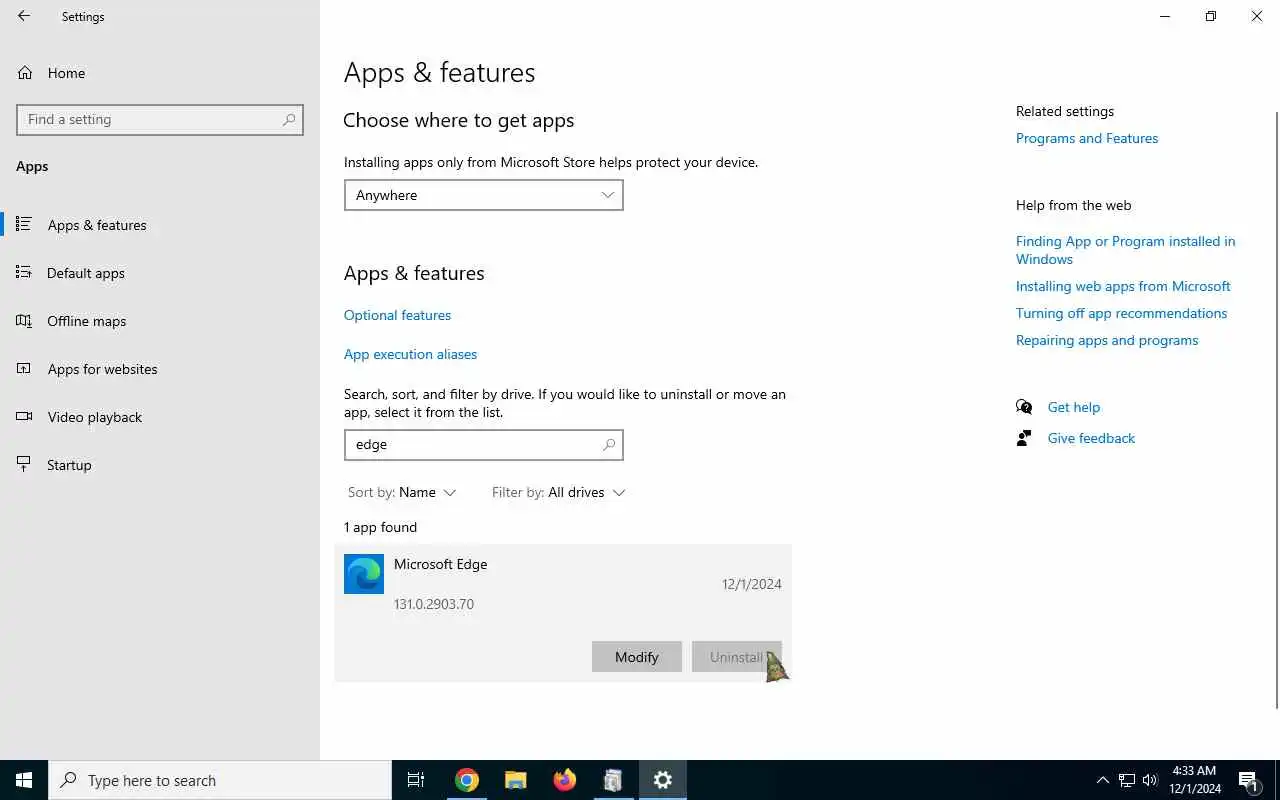The width and height of the screenshot is (1280, 800).
Task: Click the app list search box containing edge
Action: pyautogui.click(x=484, y=444)
